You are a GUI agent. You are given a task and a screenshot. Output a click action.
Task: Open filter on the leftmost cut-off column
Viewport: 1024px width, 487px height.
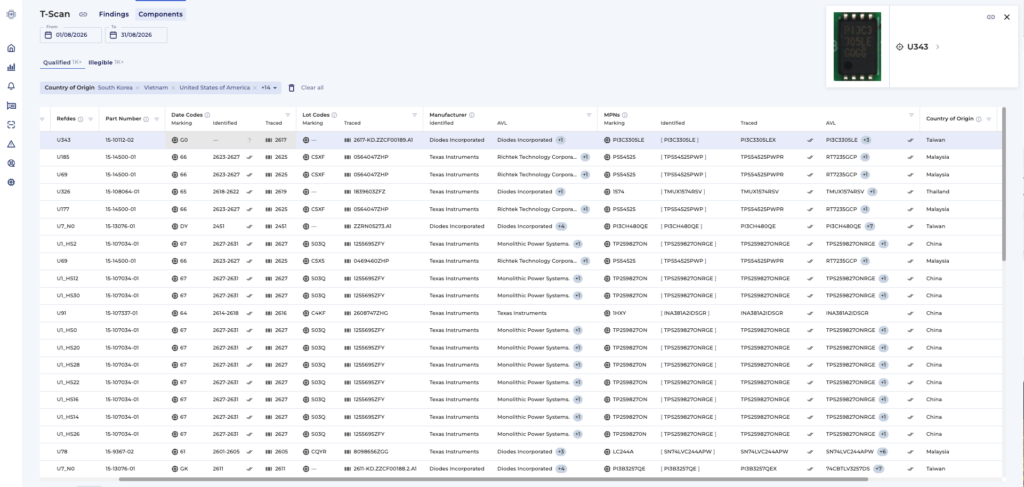point(43,119)
